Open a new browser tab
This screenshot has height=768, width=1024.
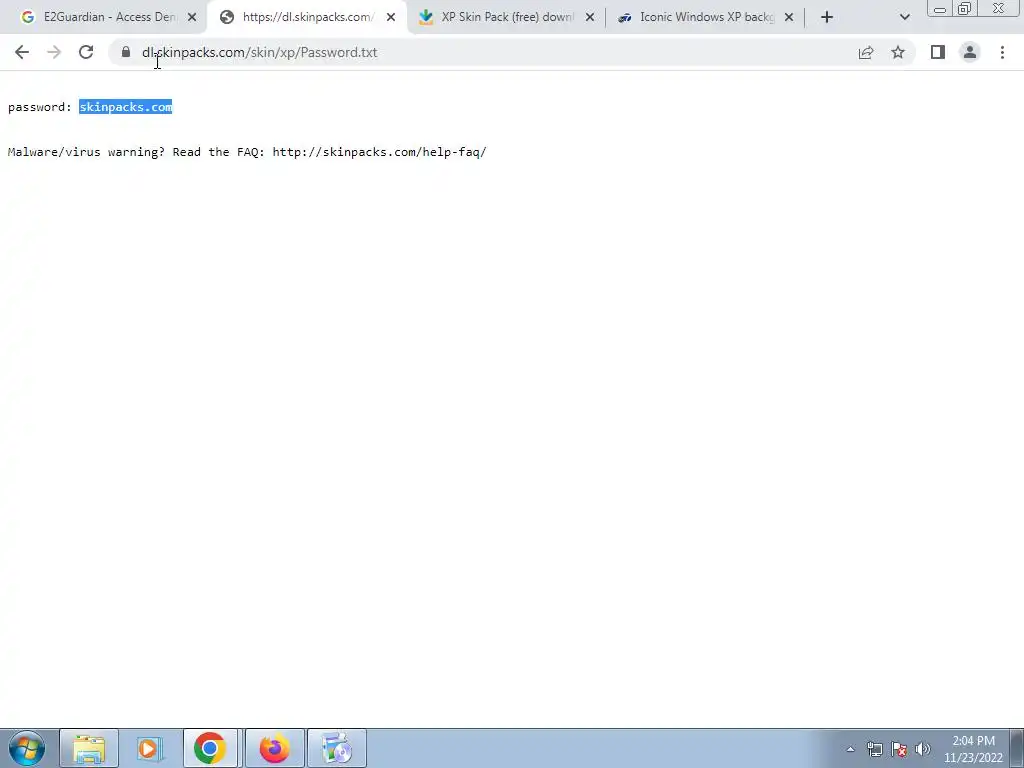[x=827, y=17]
